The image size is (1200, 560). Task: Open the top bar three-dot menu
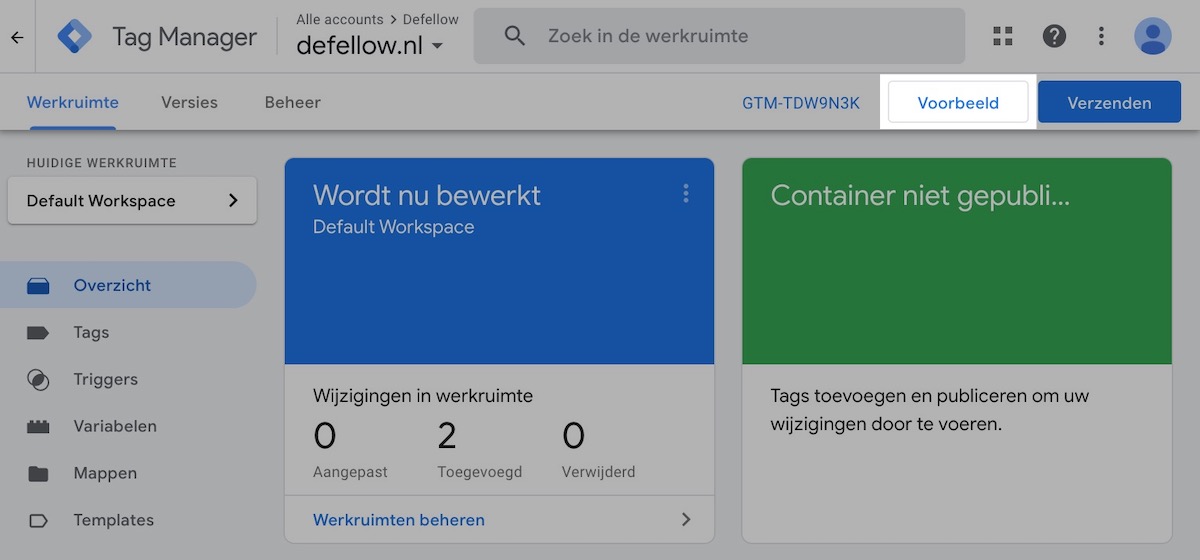coord(1101,36)
